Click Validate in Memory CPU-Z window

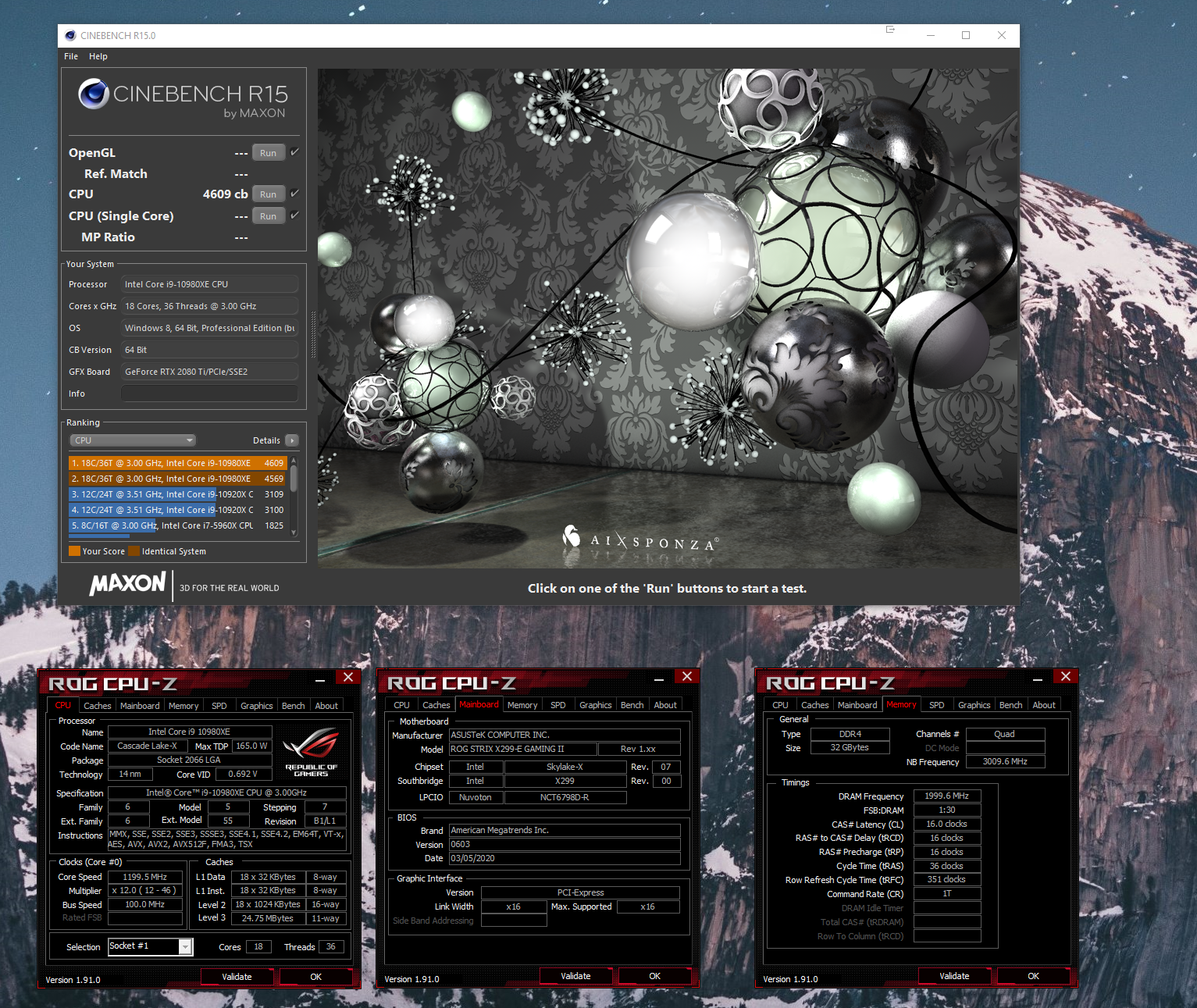pyautogui.click(x=954, y=976)
